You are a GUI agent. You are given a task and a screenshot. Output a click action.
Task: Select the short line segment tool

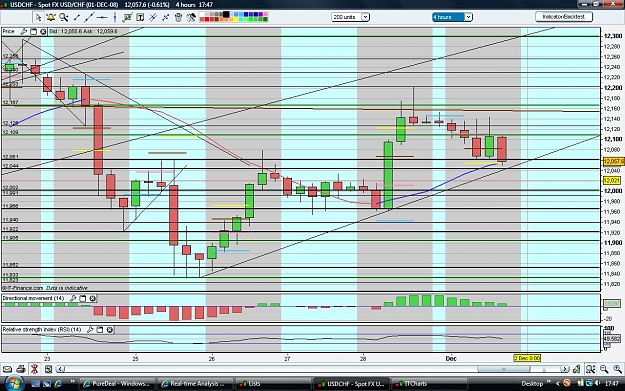point(77,17)
